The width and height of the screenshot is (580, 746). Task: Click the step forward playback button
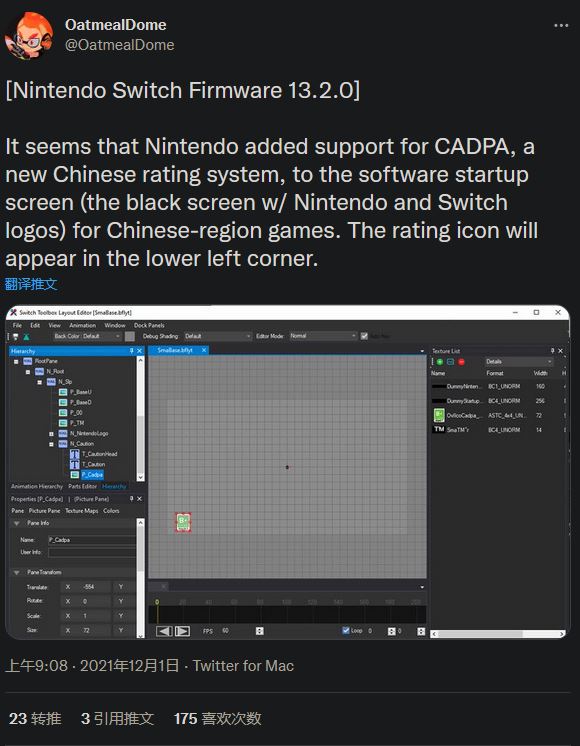click(x=182, y=631)
